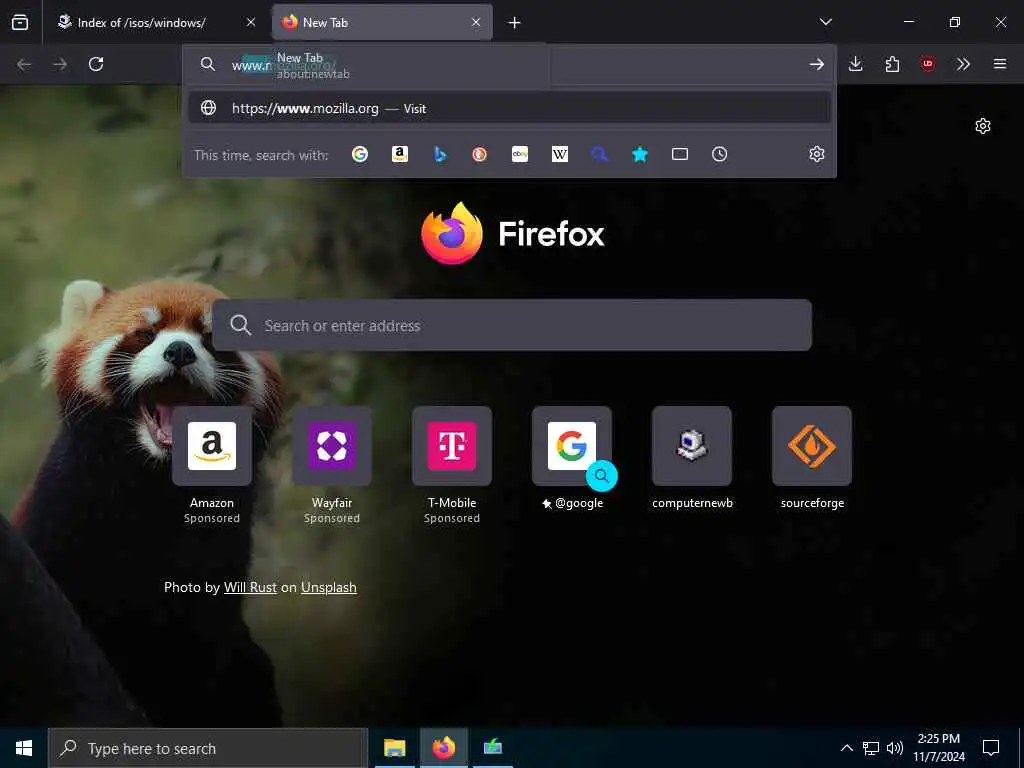The height and width of the screenshot is (768, 1024).
Task: Search only open Tabs icon
Action: [680, 154]
